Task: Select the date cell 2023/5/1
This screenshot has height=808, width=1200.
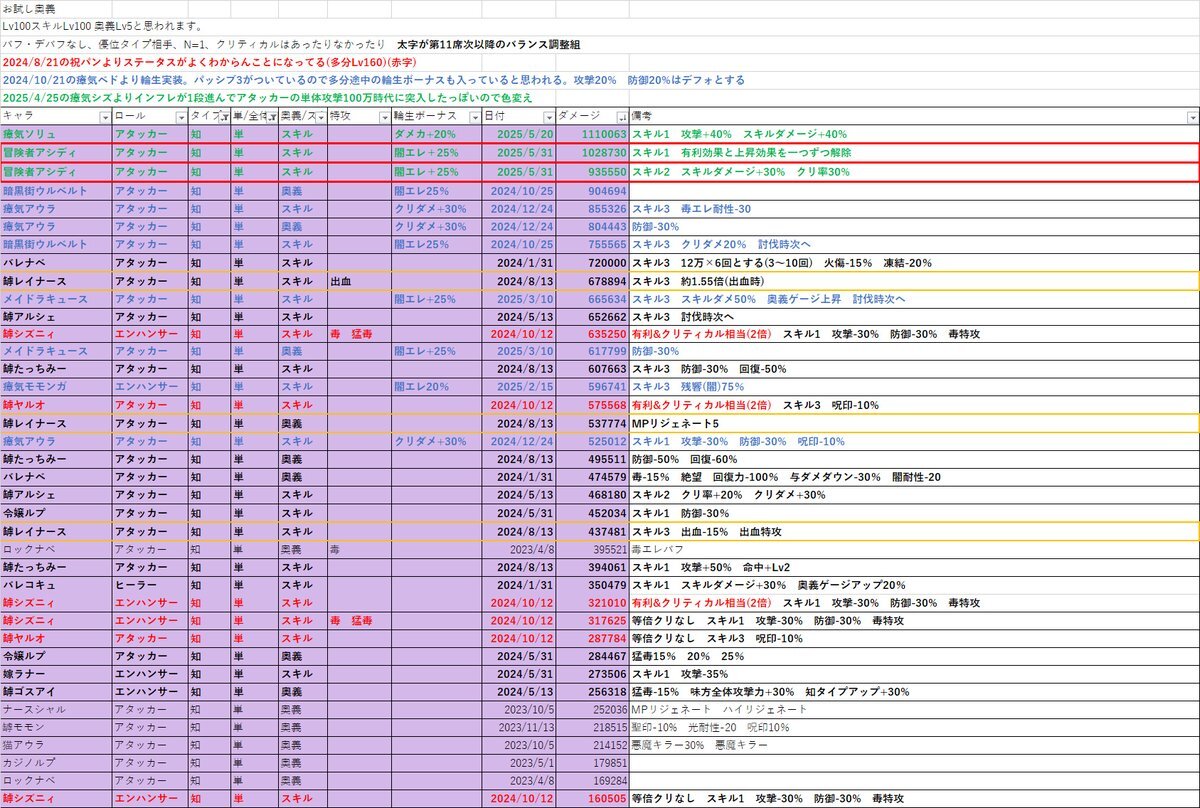Action: point(518,763)
